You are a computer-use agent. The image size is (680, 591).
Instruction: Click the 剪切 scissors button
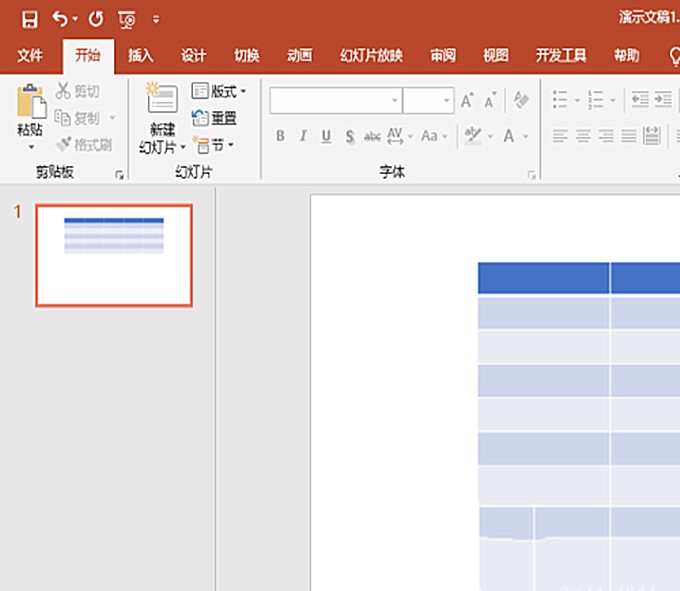point(78,91)
